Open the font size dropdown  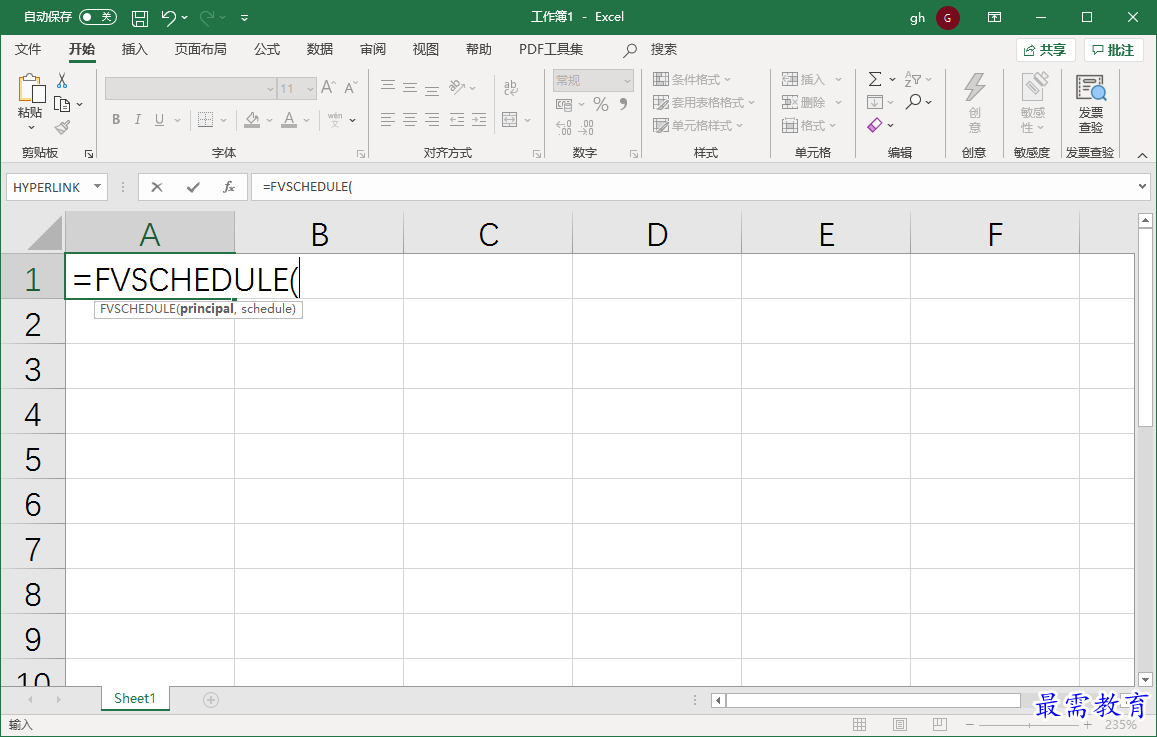tap(310, 89)
